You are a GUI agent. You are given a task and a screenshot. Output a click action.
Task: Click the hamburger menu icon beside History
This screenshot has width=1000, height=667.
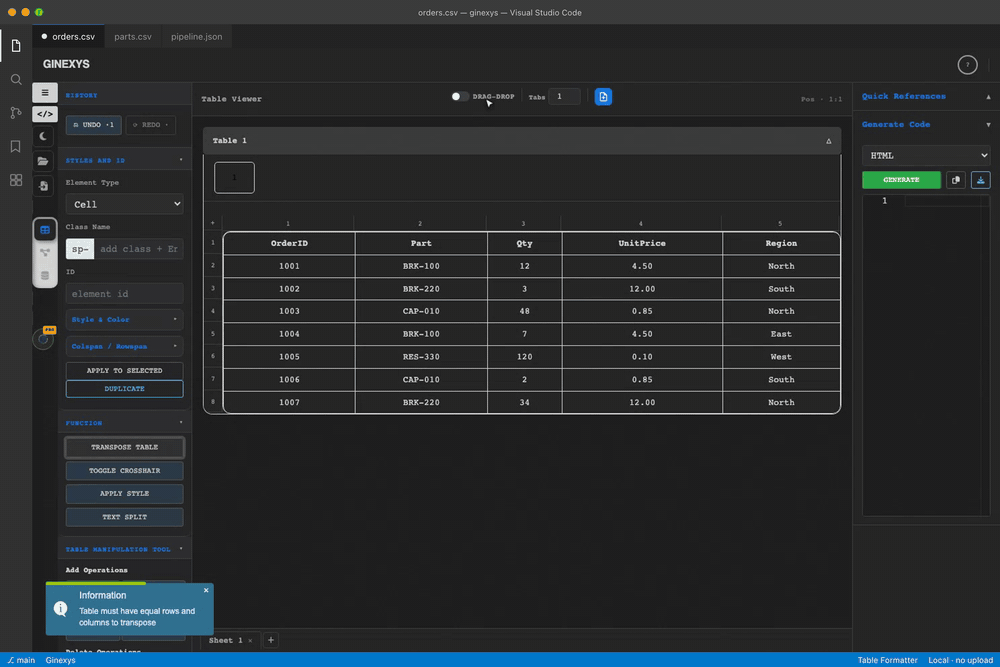45,92
